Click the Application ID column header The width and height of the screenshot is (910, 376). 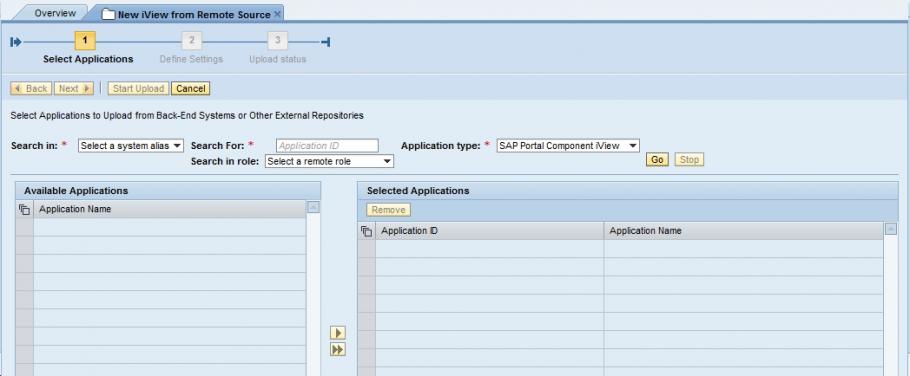click(x=489, y=231)
